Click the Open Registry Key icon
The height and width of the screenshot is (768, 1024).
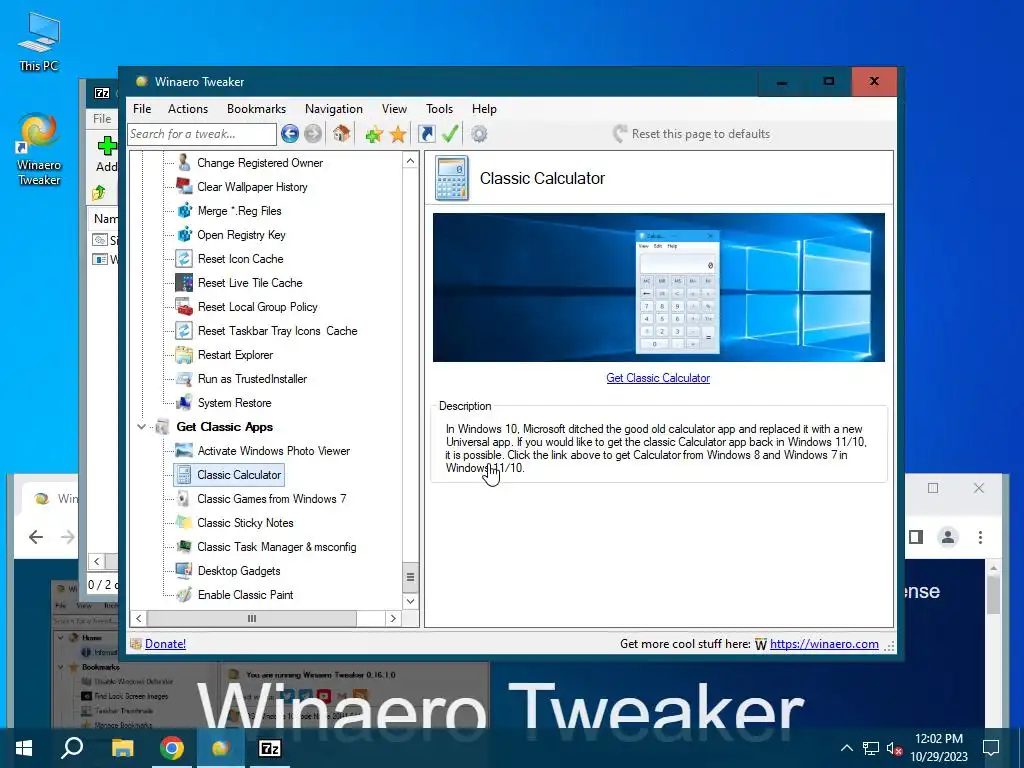(x=184, y=234)
